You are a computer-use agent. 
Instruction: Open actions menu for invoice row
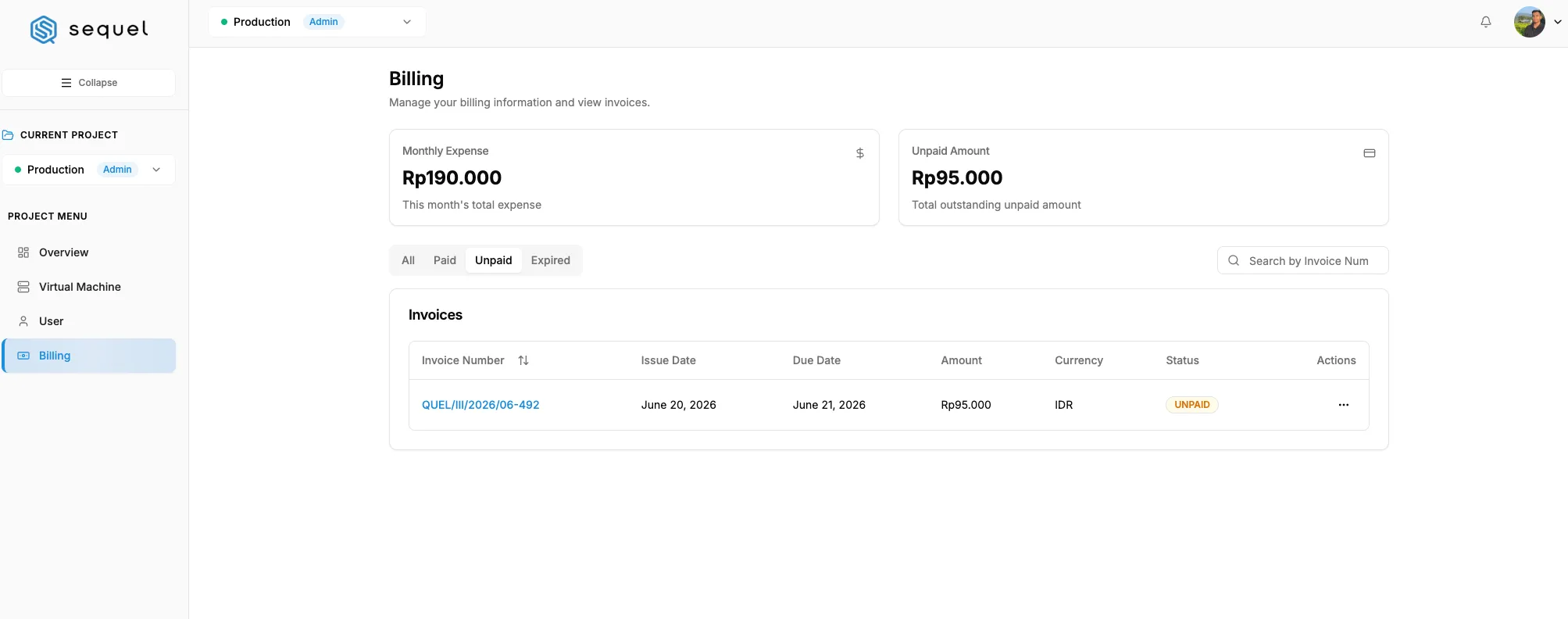click(1344, 405)
